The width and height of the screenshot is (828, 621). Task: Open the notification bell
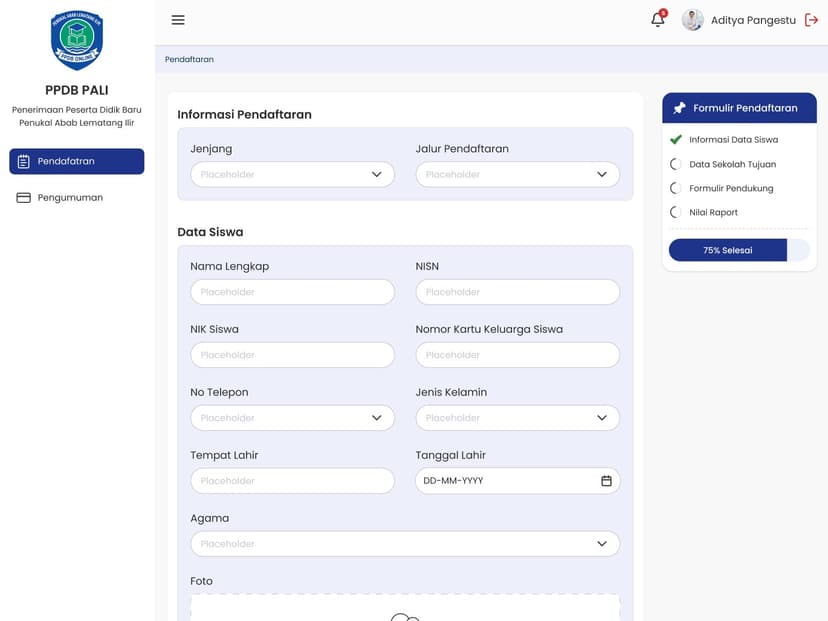pyautogui.click(x=658, y=19)
